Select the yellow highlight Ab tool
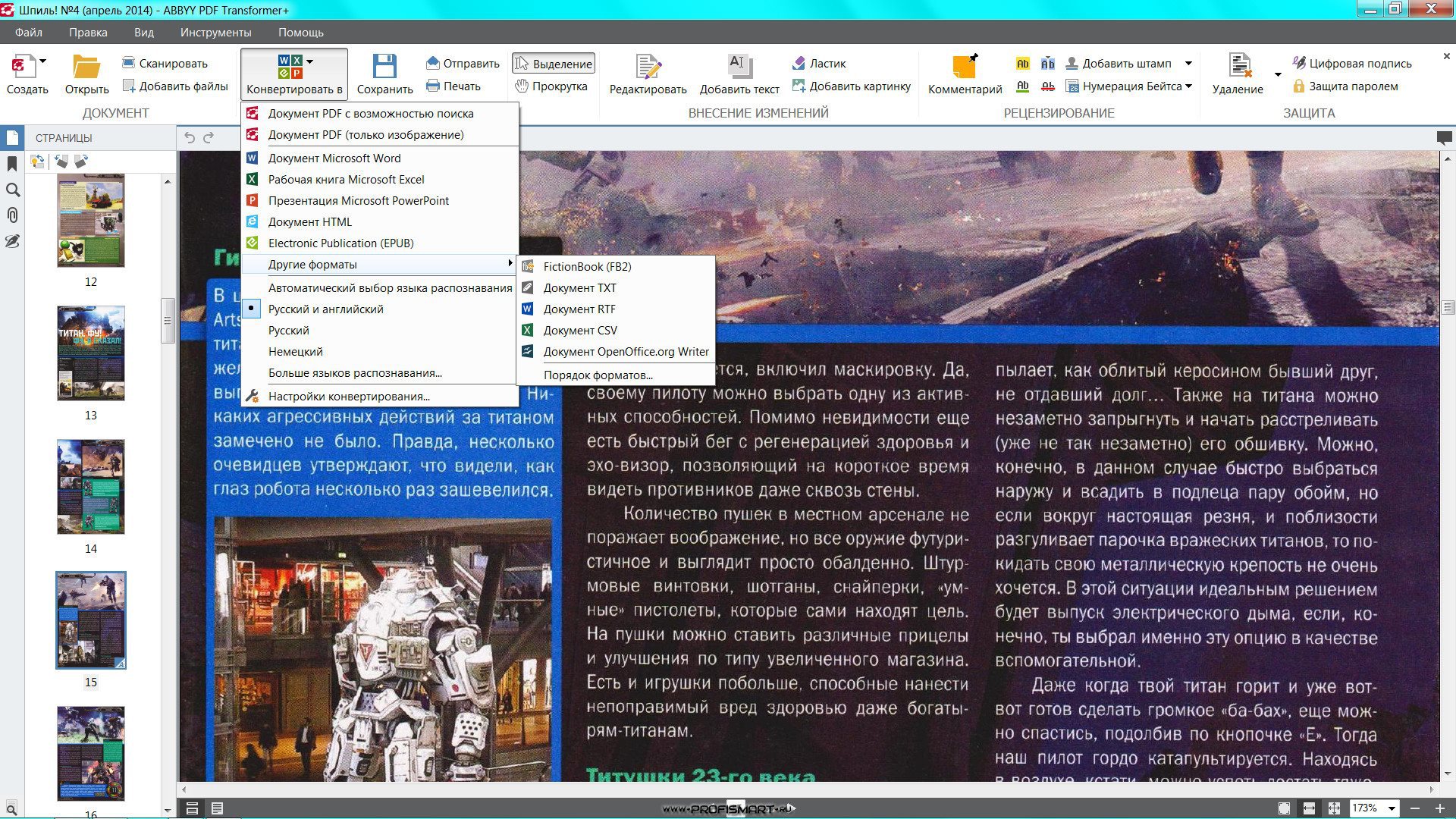 [x=1022, y=64]
